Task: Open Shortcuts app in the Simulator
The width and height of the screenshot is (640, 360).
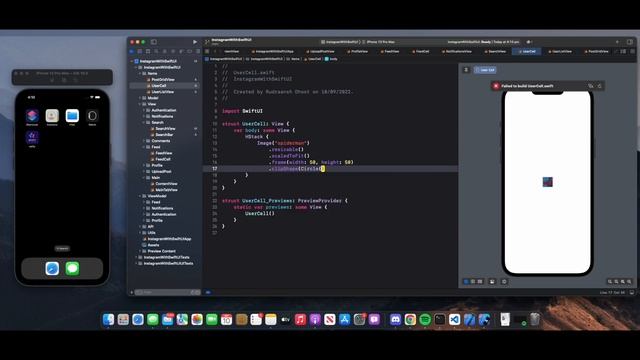Action: point(32,116)
